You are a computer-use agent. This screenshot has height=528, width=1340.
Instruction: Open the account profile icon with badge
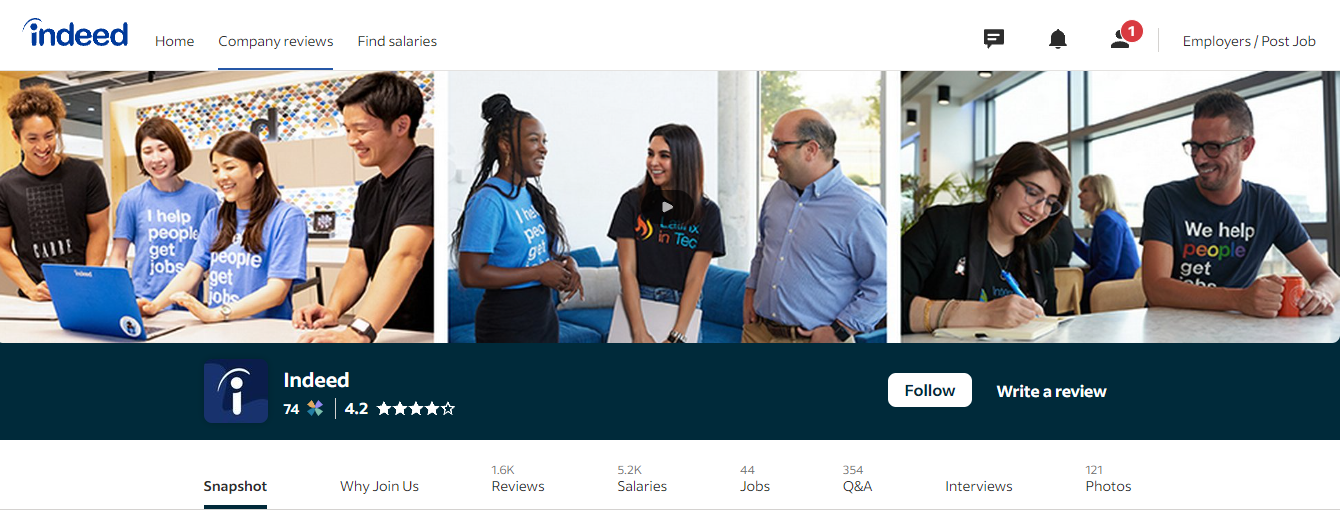click(1124, 38)
